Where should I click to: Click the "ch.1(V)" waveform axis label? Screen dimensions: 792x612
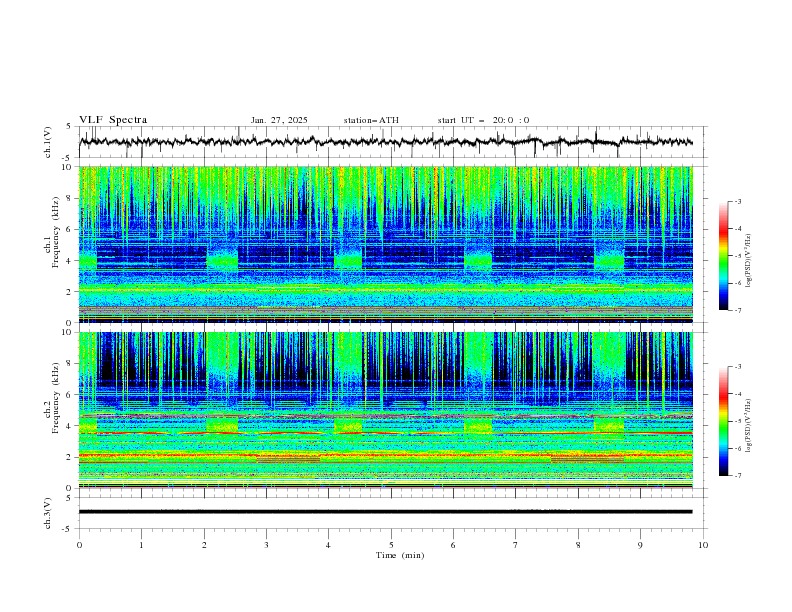48,142
